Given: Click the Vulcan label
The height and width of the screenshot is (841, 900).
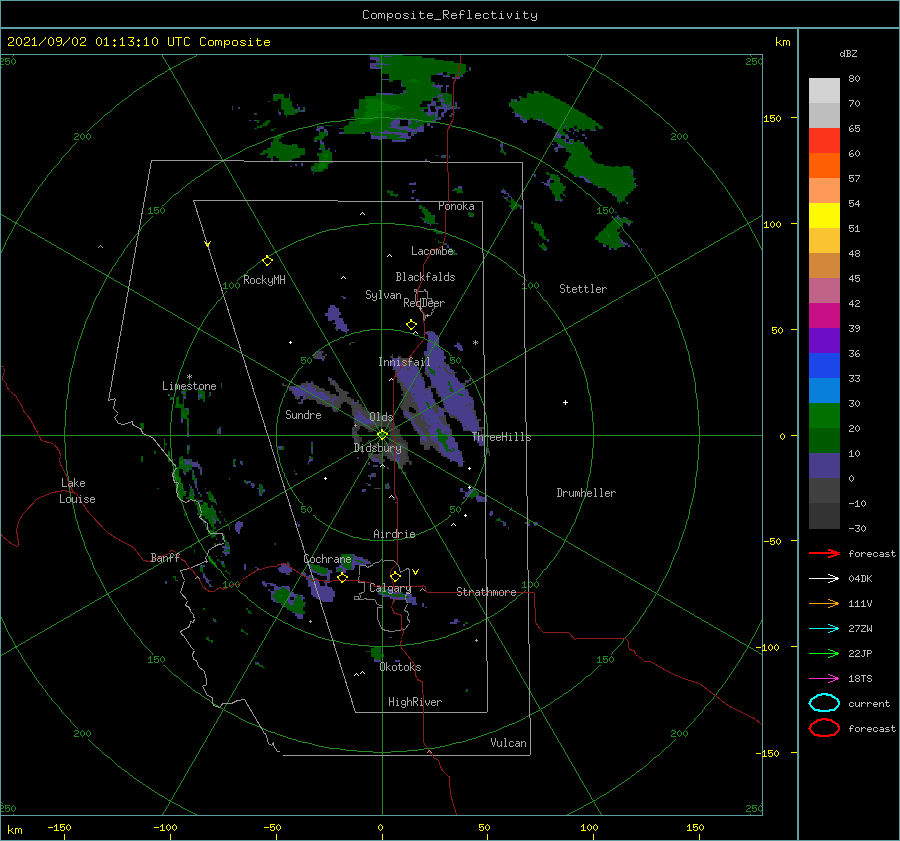Looking at the screenshot, I should click(x=508, y=743).
